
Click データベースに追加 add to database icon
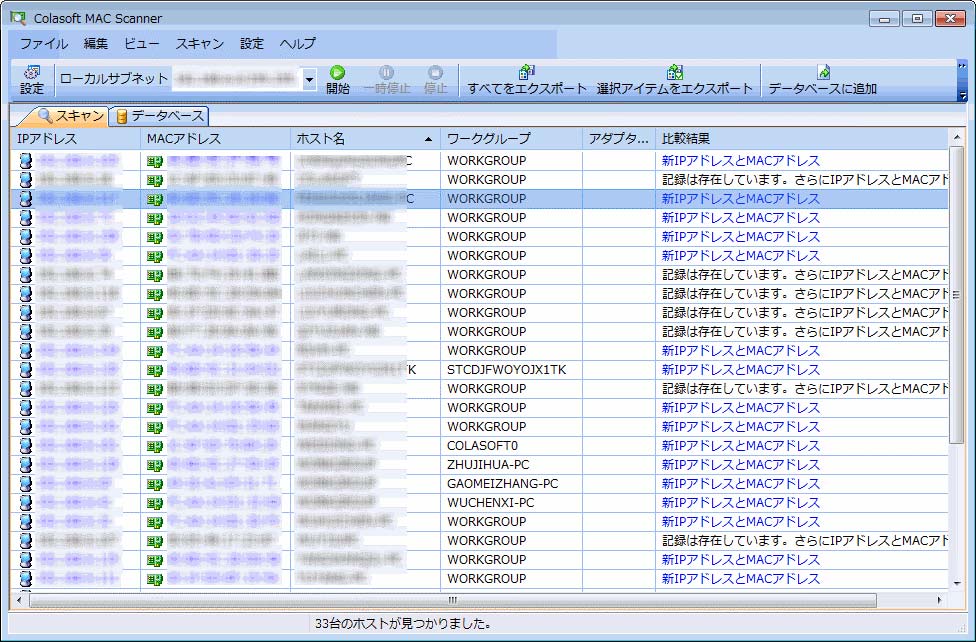tap(822, 80)
